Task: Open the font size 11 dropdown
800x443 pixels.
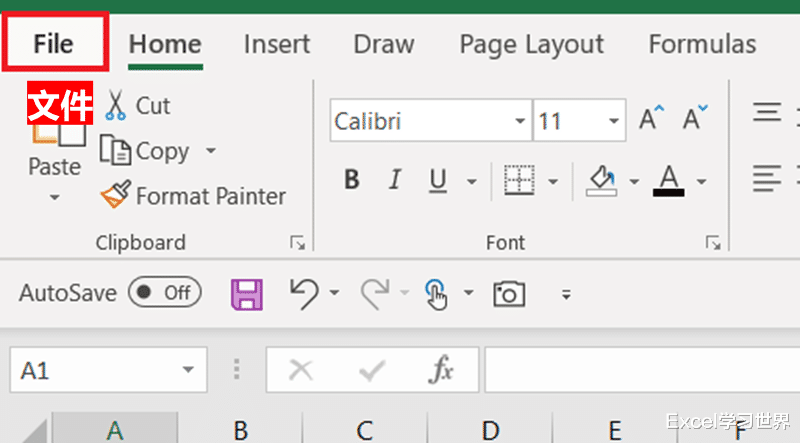Action: tap(613, 121)
